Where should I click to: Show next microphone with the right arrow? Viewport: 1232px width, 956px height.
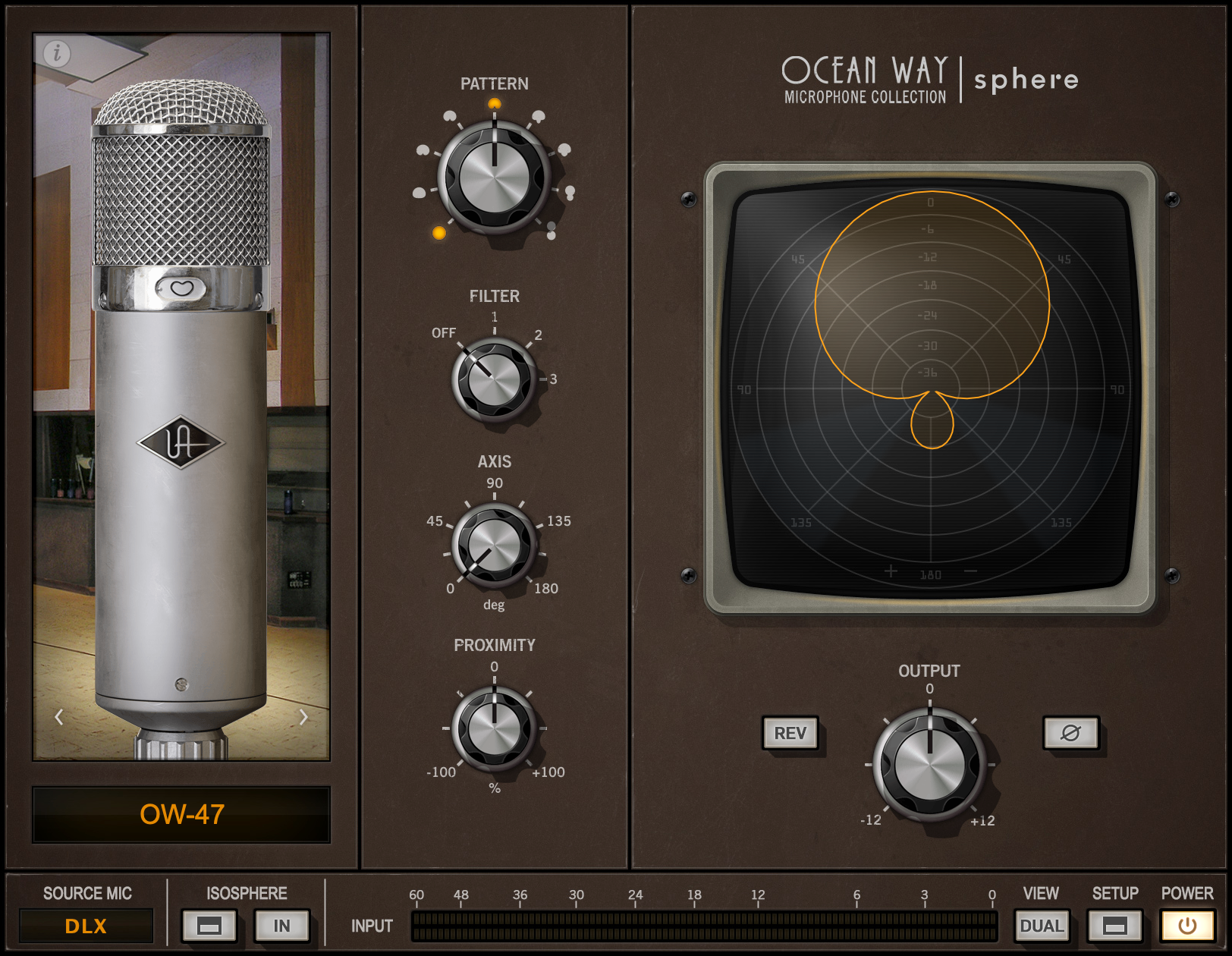pyautogui.click(x=303, y=717)
